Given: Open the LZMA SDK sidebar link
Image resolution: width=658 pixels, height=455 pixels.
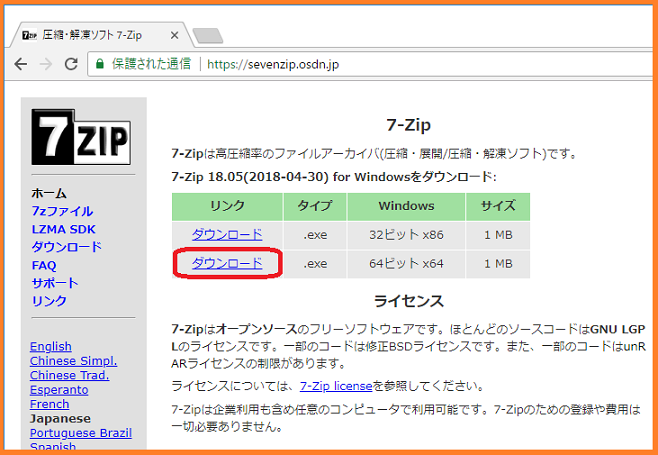Looking at the screenshot, I should (x=63, y=229).
